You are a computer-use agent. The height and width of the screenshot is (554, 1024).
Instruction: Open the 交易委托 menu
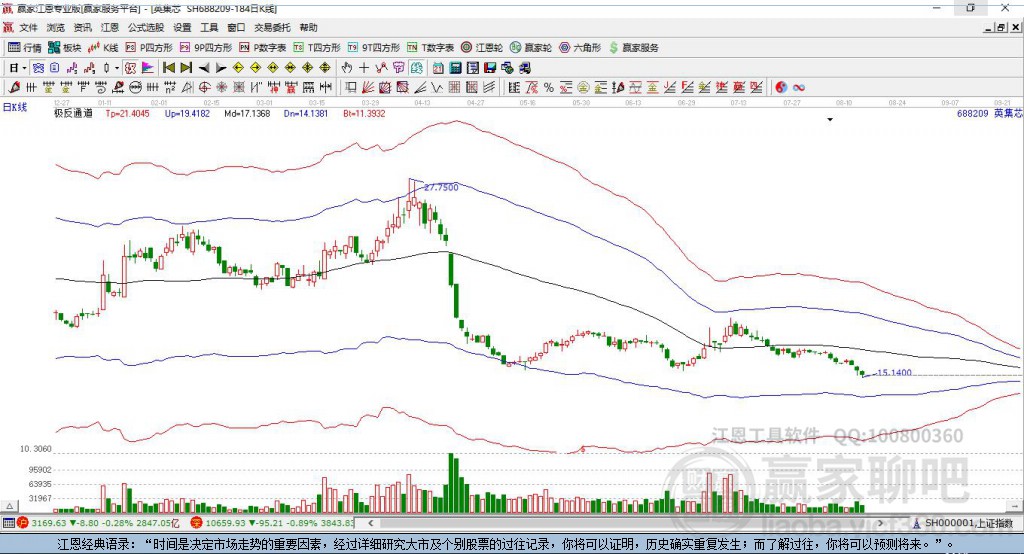[272, 27]
